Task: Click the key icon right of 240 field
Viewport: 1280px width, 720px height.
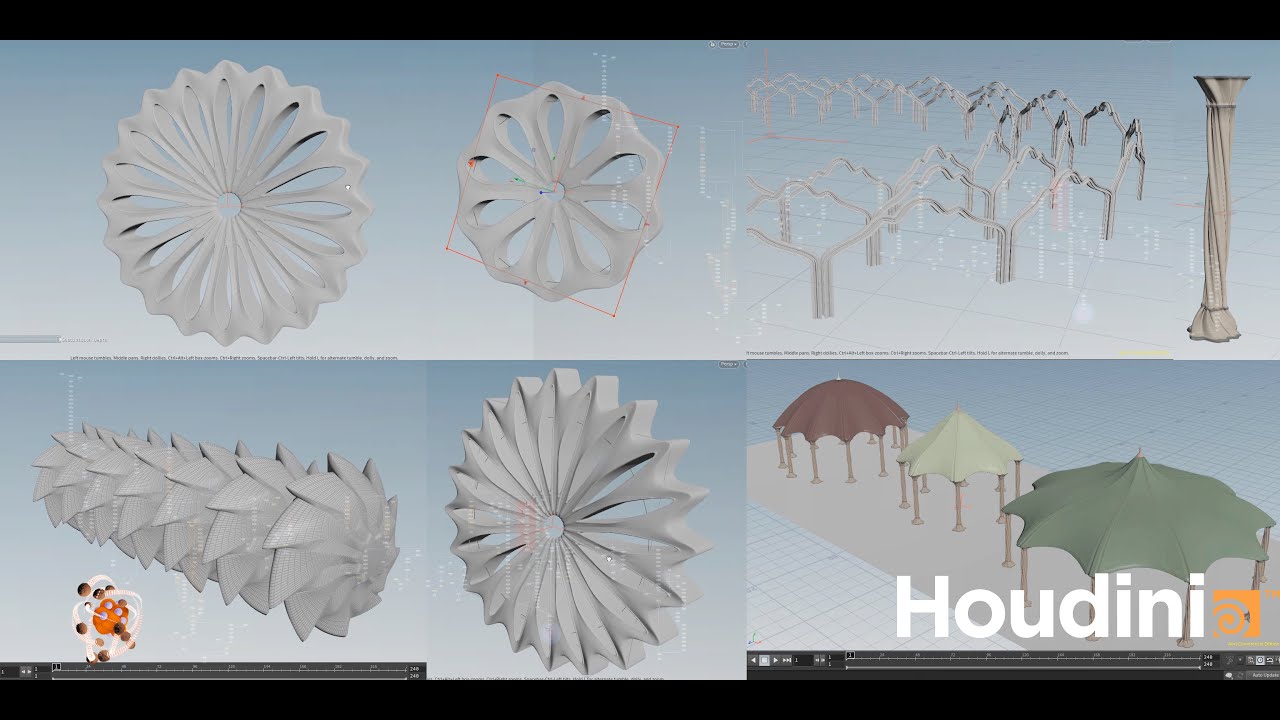Action: coord(1230,660)
